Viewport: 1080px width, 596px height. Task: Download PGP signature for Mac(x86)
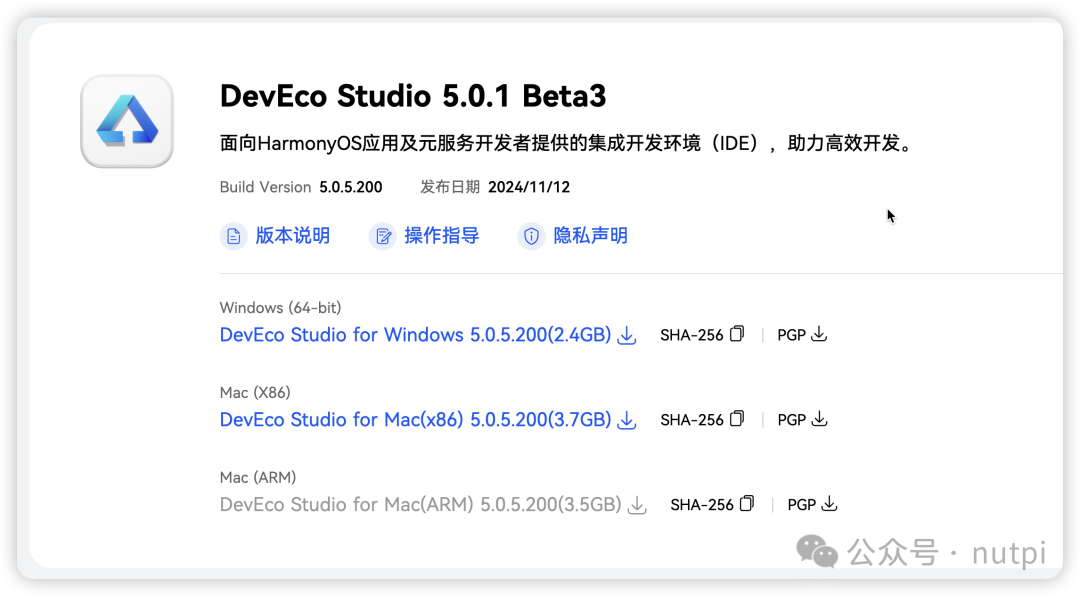pos(819,419)
